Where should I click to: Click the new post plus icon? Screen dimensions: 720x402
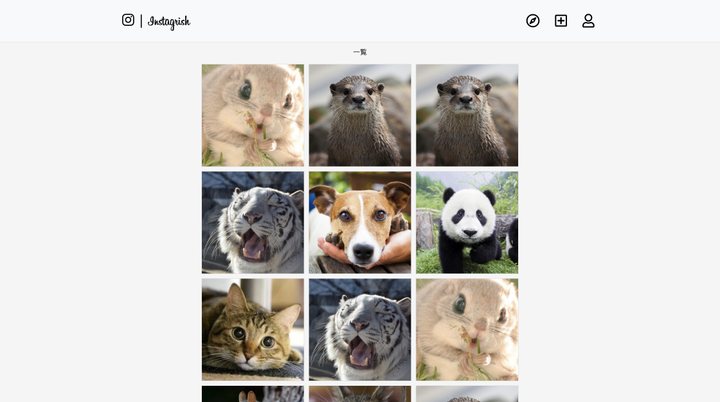pos(561,21)
